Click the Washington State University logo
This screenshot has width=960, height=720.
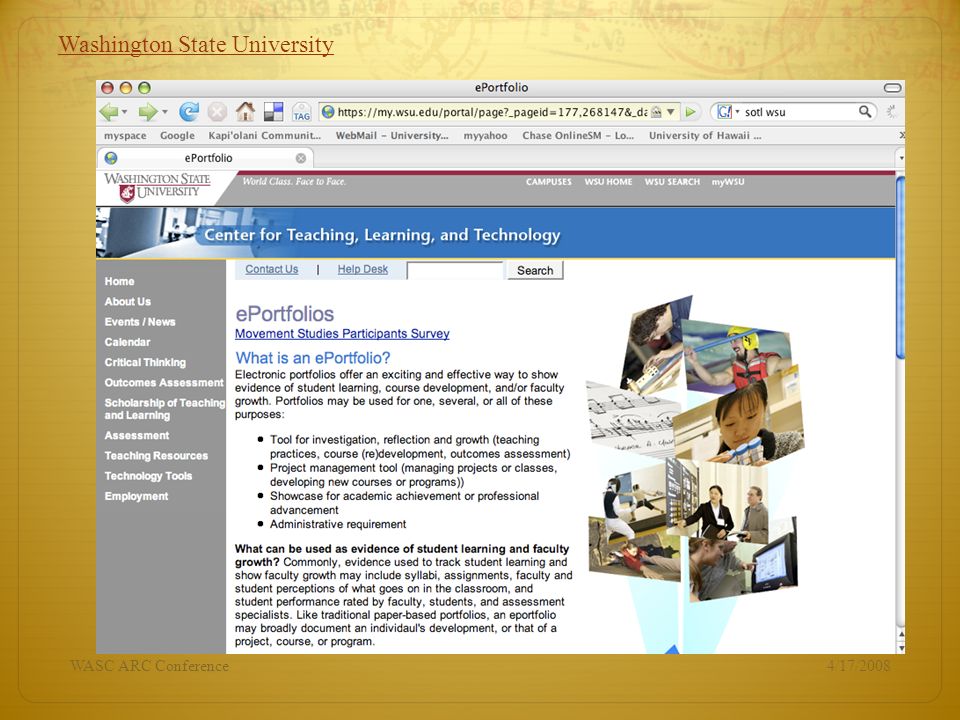coord(157,187)
